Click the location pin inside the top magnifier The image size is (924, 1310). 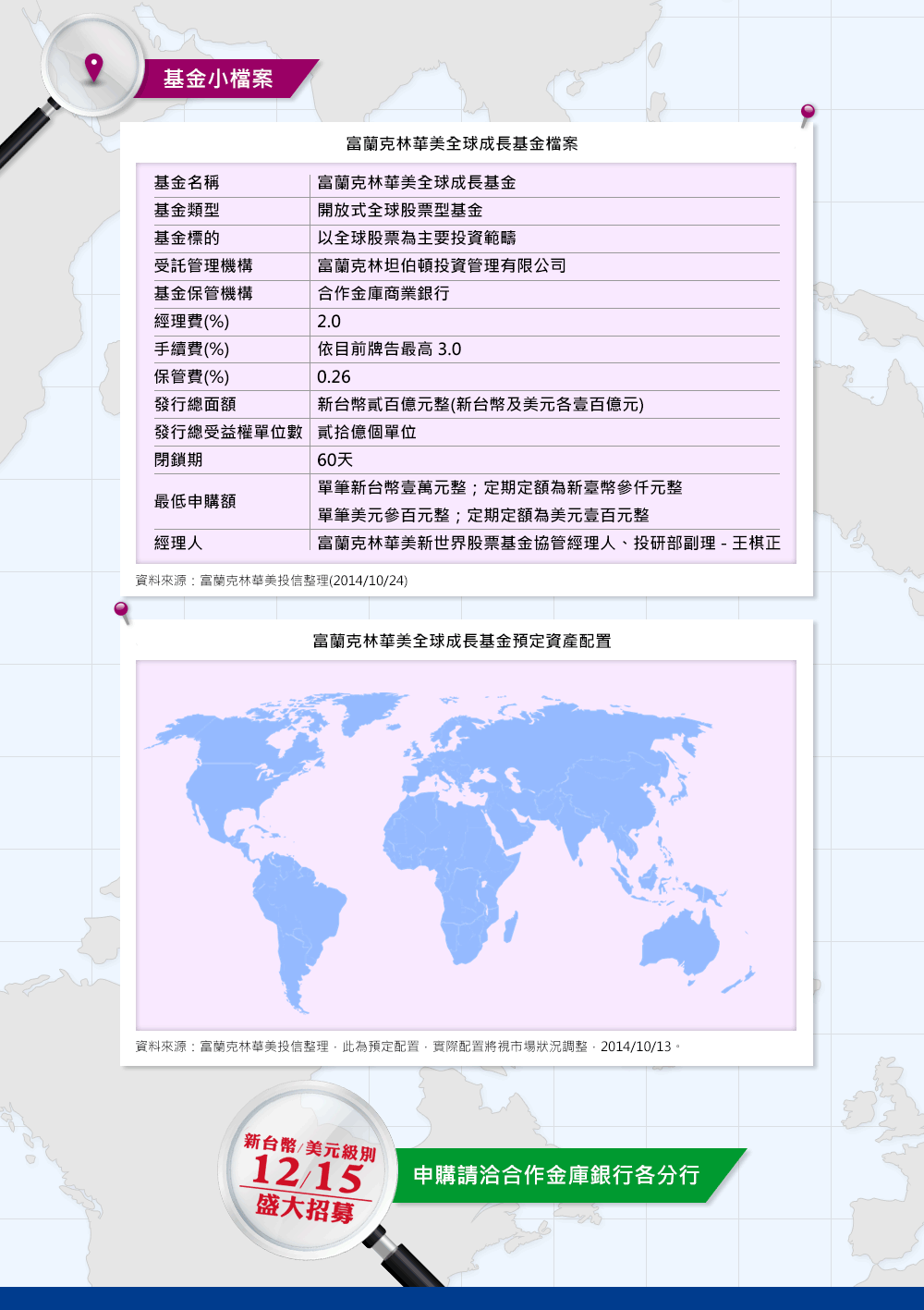93,67
